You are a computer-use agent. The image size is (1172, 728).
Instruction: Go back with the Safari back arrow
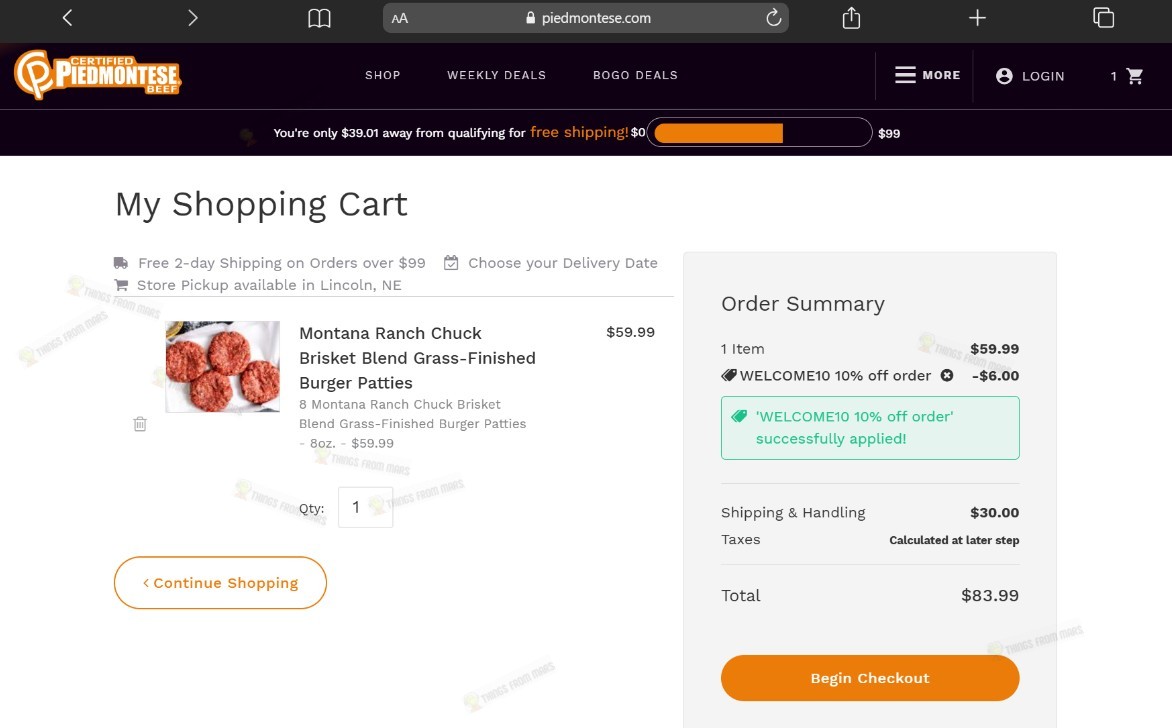point(67,17)
